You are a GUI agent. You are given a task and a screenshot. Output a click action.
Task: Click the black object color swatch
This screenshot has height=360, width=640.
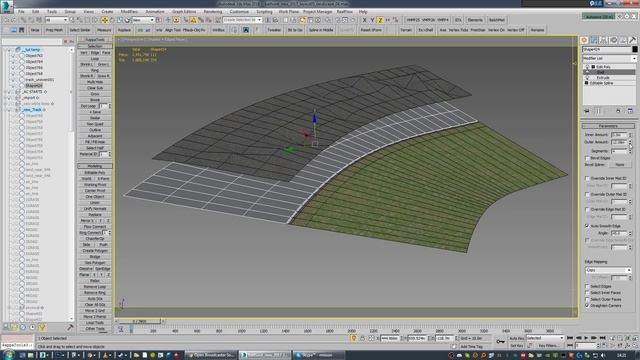coord(634,49)
